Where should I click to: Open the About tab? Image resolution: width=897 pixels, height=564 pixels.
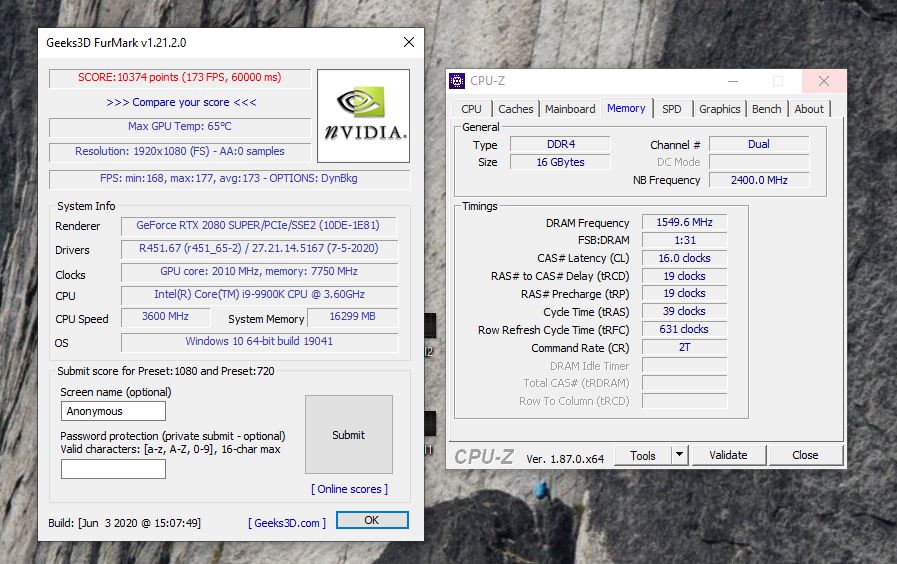(x=809, y=109)
